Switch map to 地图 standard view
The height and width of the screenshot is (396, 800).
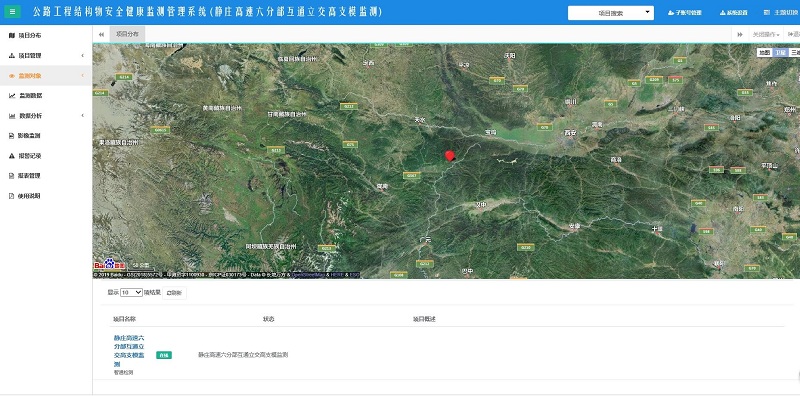[765, 53]
